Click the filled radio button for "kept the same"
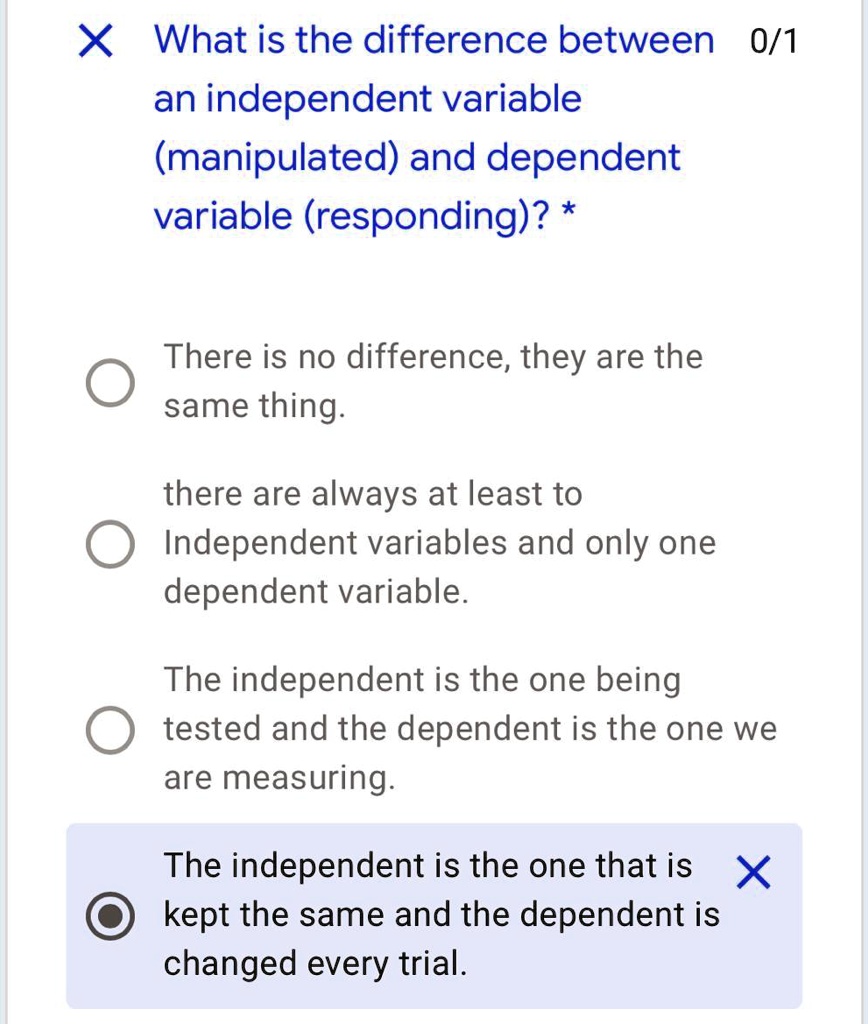Screen dimensions: 868x1024 click(109, 916)
